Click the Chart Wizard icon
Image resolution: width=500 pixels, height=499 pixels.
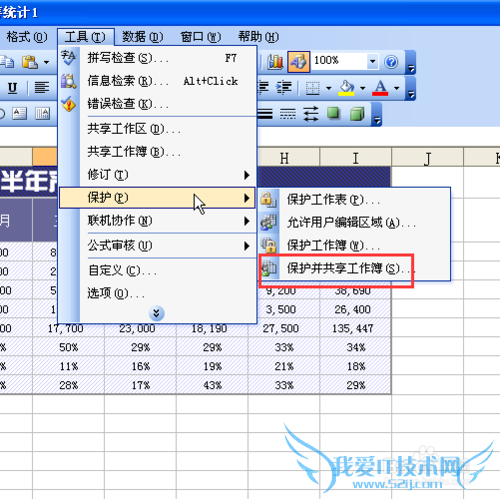pyautogui.click(x=275, y=62)
